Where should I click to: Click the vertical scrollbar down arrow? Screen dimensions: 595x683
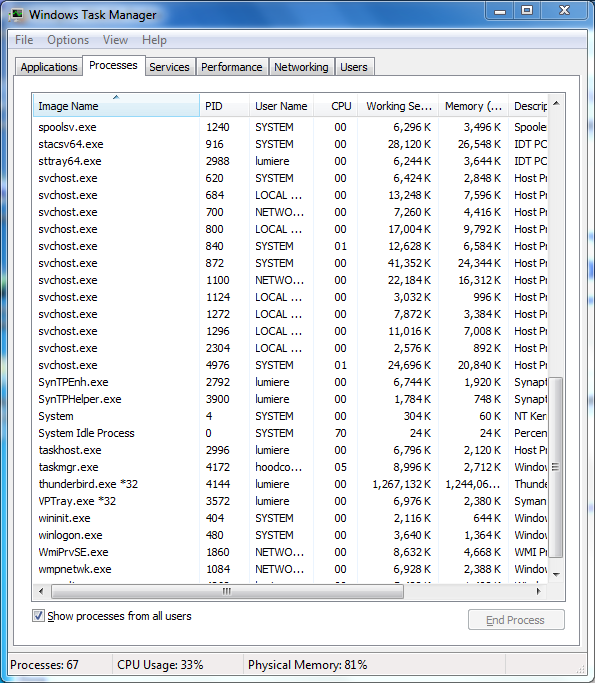point(556,575)
